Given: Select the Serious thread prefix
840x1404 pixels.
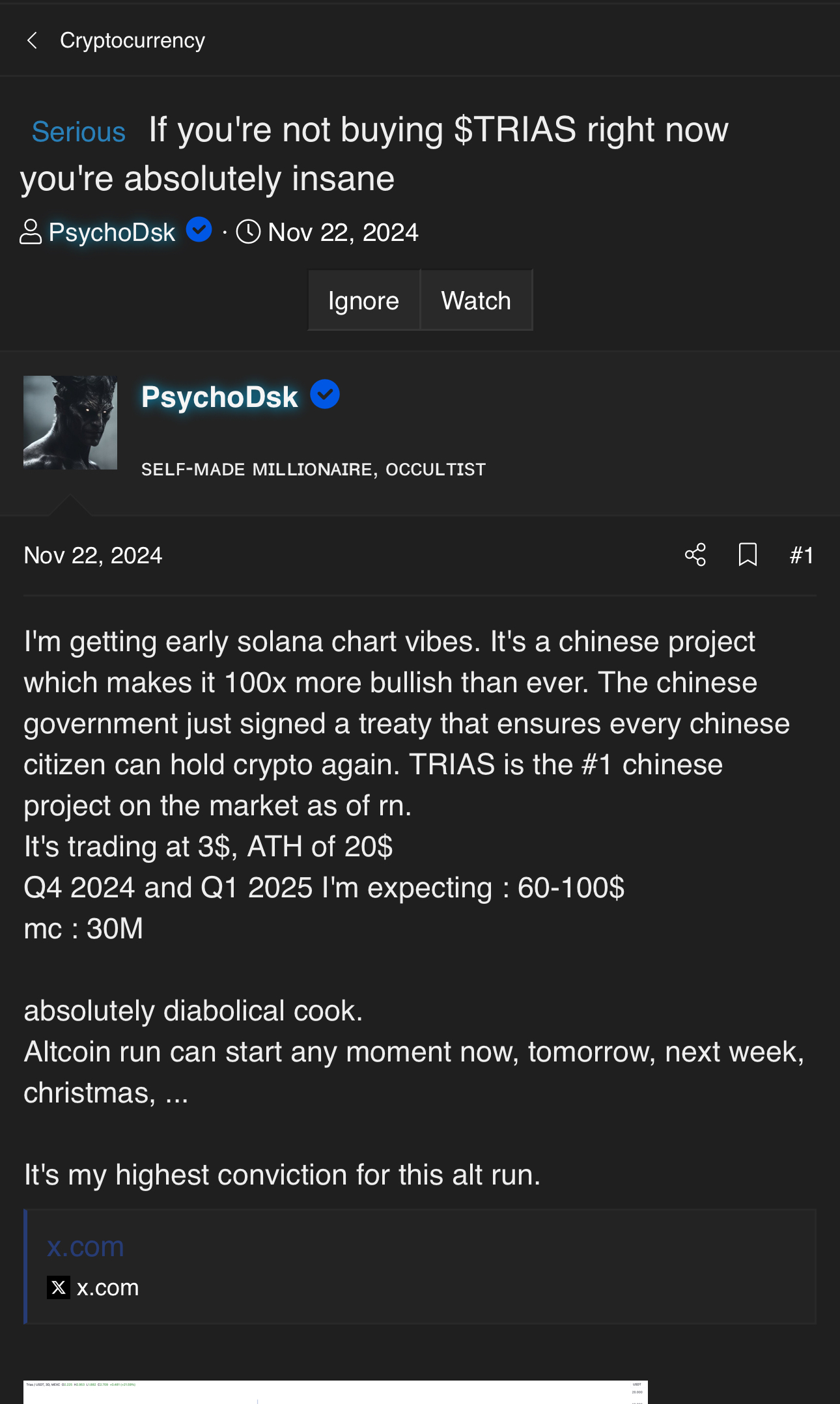Looking at the screenshot, I should tap(78, 132).
